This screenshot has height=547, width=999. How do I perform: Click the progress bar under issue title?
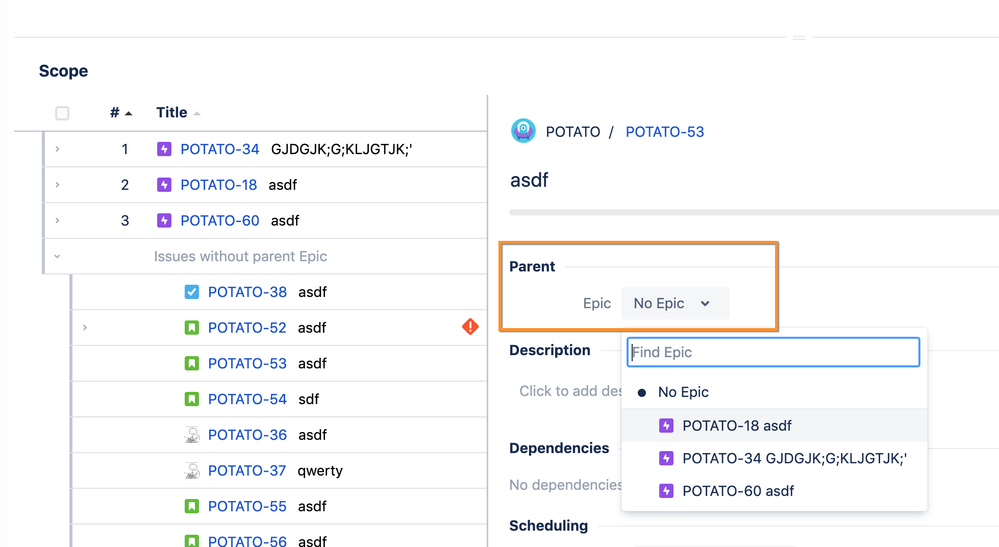(754, 212)
